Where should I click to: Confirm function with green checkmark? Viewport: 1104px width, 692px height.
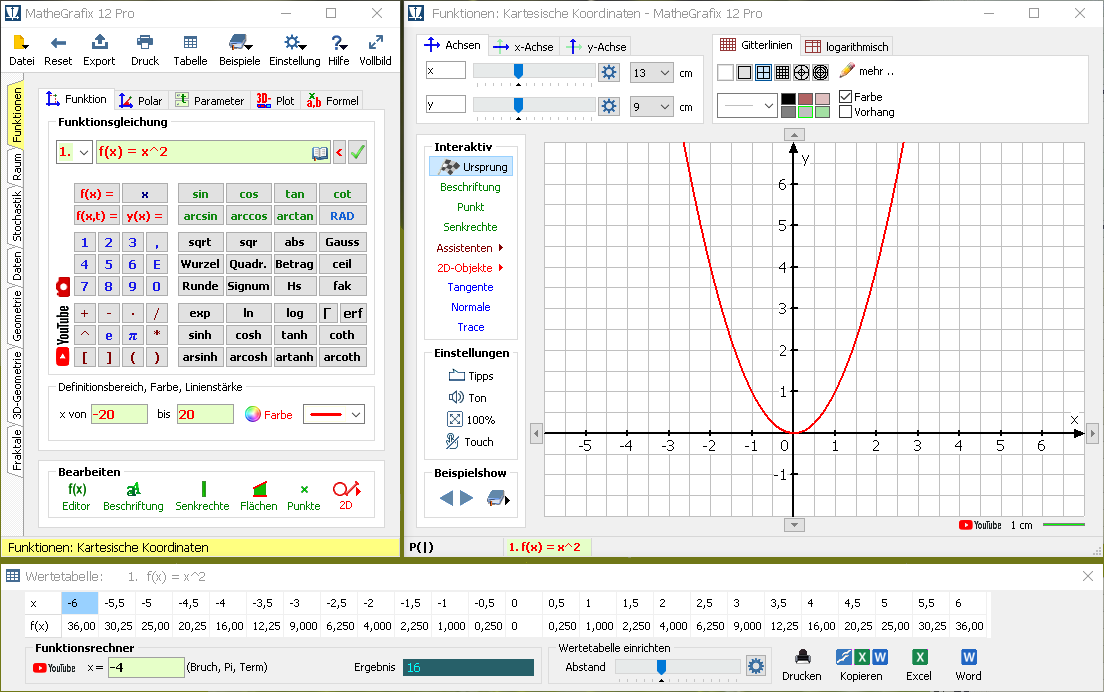point(358,152)
